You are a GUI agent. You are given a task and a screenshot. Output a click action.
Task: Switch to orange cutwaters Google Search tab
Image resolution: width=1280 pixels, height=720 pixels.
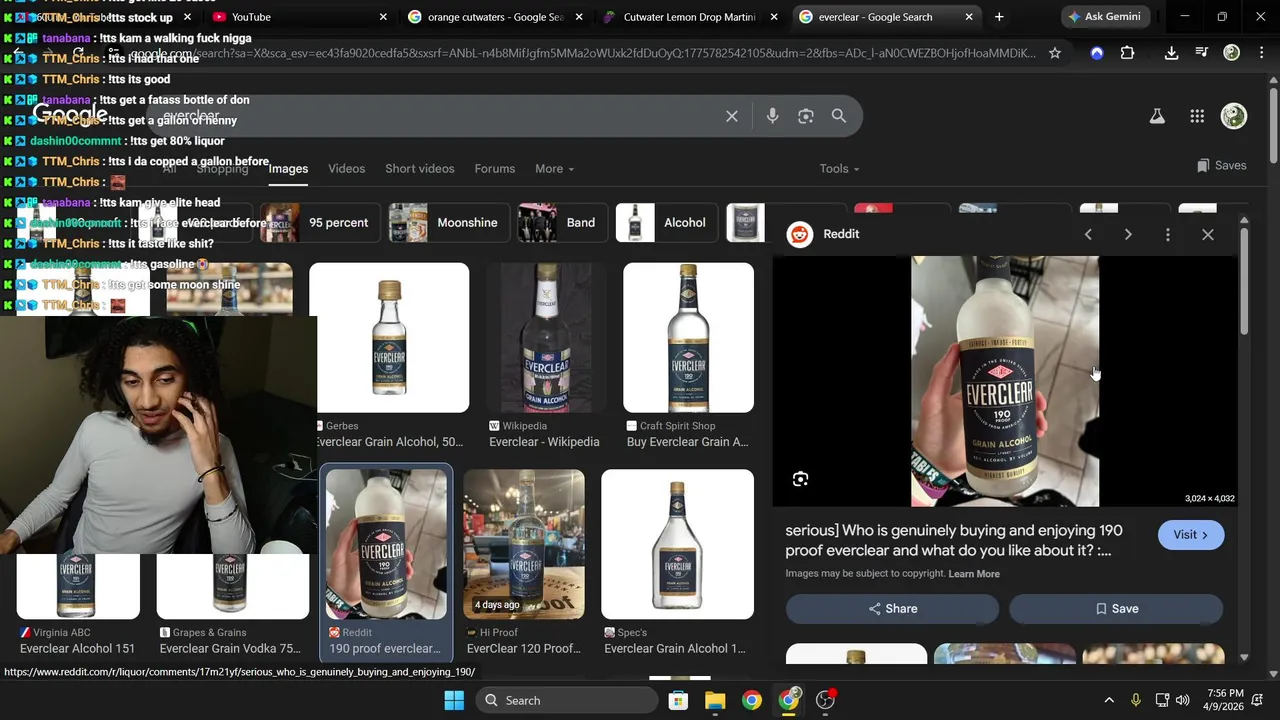495,17
